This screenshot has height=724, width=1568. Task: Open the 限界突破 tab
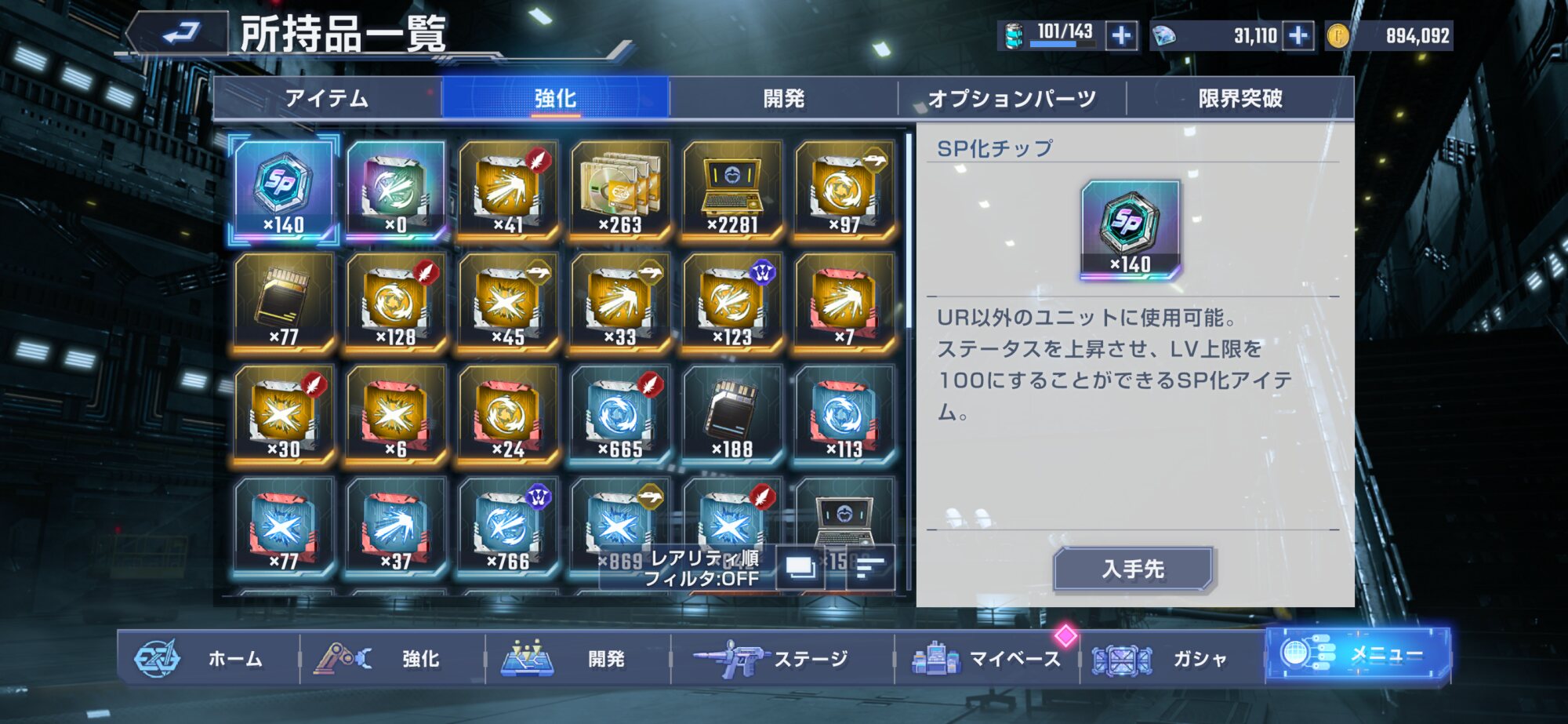(x=1240, y=98)
